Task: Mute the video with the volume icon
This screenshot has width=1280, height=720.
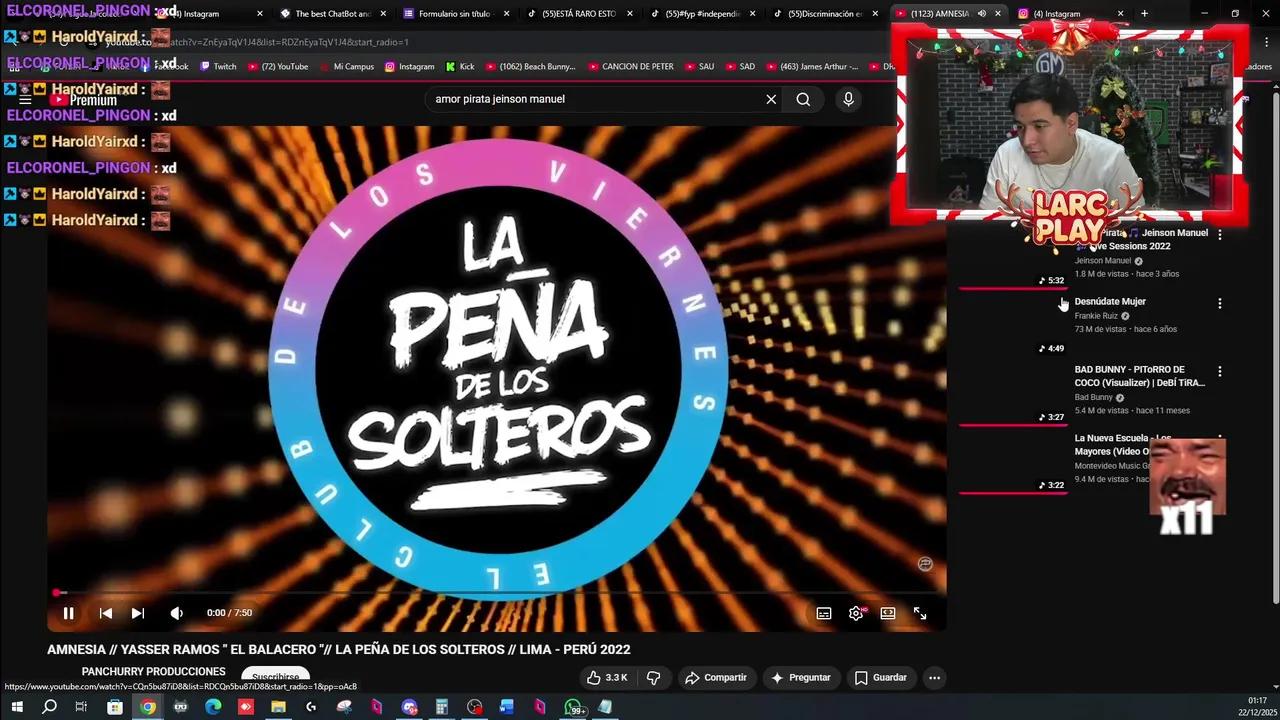Action: 177,612
